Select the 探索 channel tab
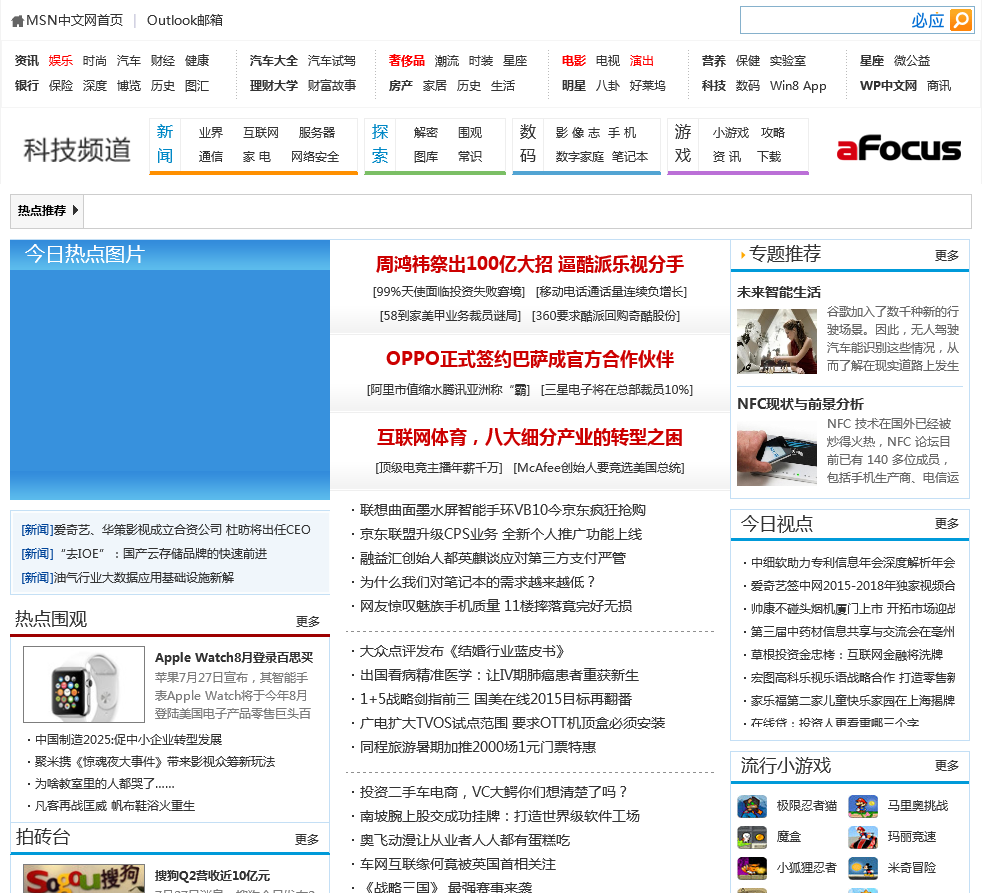 (380, 144)
